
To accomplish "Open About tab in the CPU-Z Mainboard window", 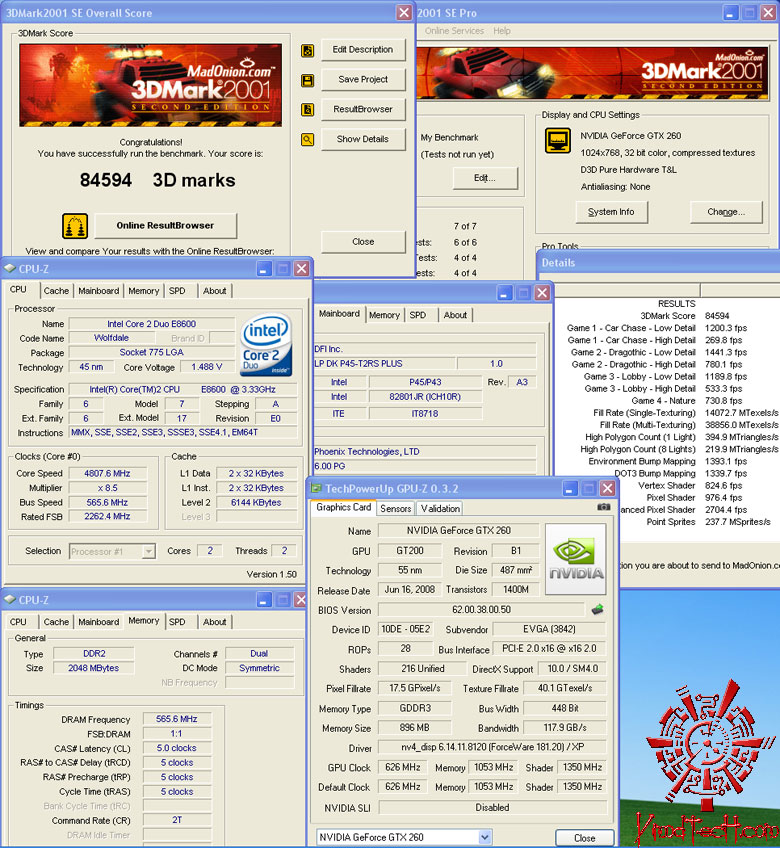I will point(455,315).
